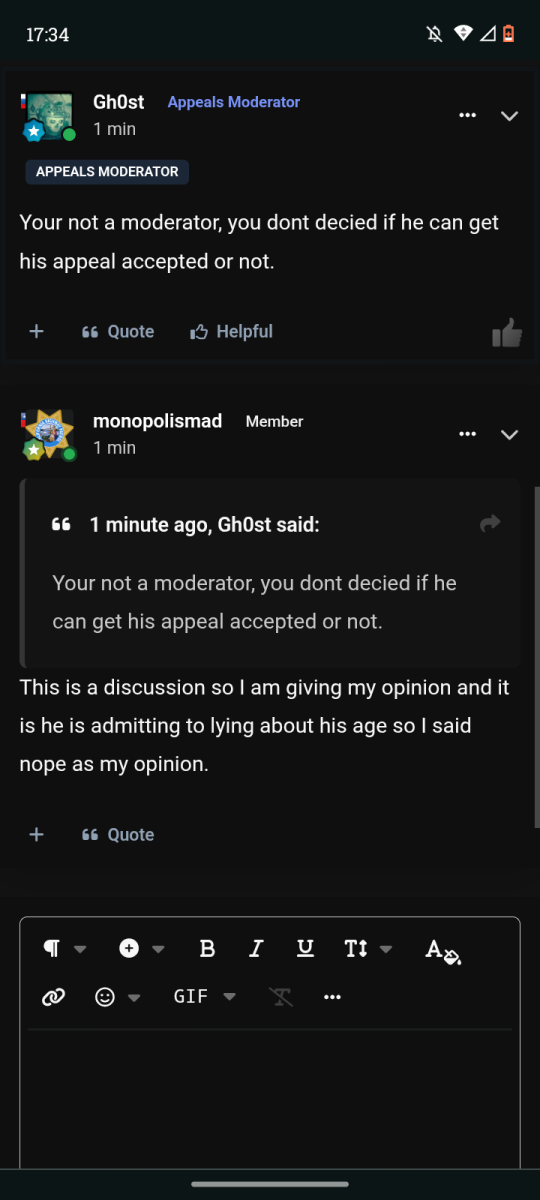Image resolution: width=540 pixels, height=1200 pixels.
Task: Click the thumbs up reaction on Gh0st's post
Action: click(x=508, y=333)
